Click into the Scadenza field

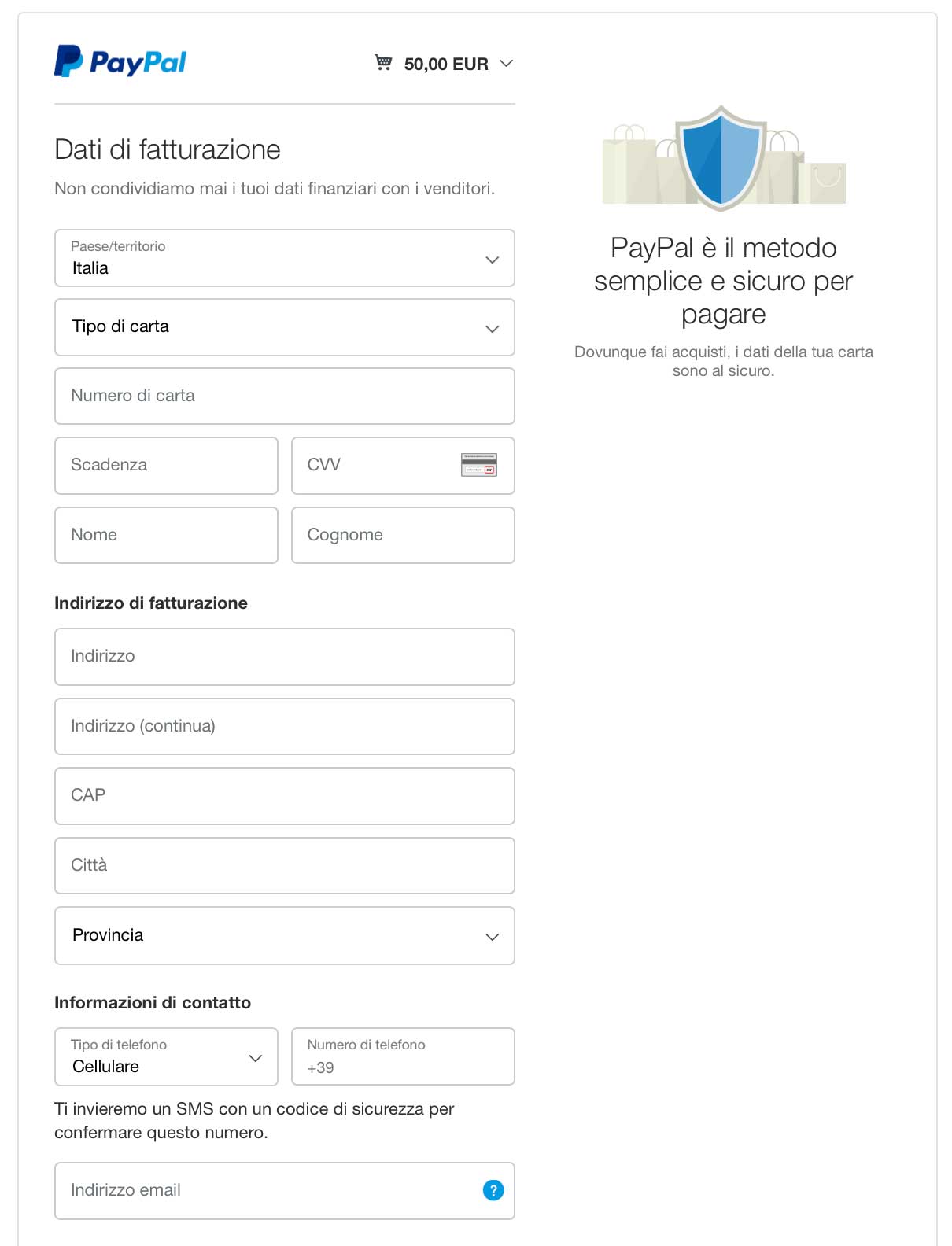point(166,465)
